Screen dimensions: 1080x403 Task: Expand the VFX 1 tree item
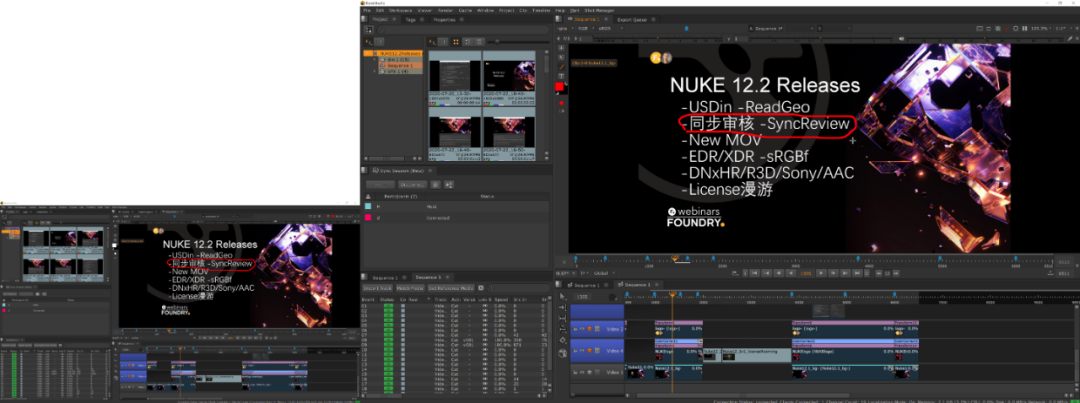[x=375, y=71]
